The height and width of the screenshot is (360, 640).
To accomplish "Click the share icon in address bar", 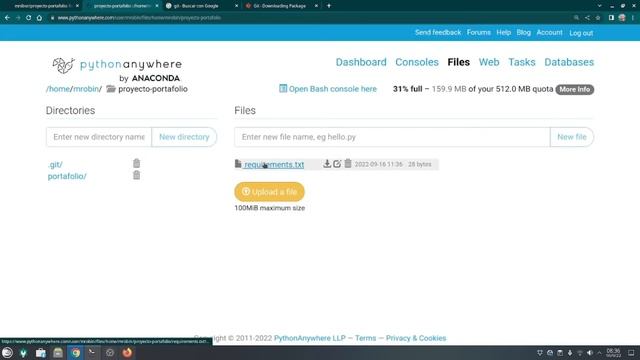I will [x=587, y=18].
